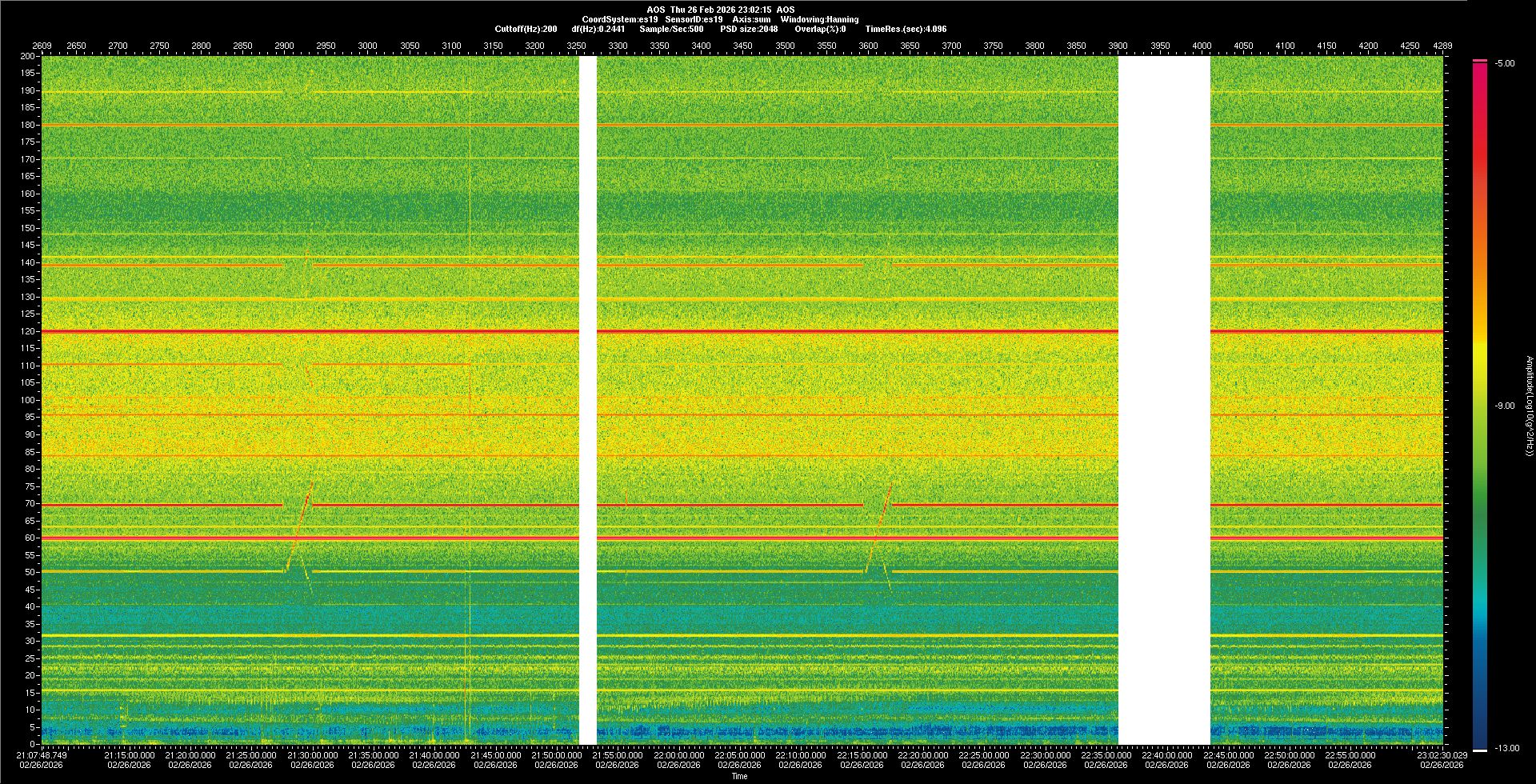Select the 22:15:00.000 time axis tick

pyautogui.click(x=862, y=755)
